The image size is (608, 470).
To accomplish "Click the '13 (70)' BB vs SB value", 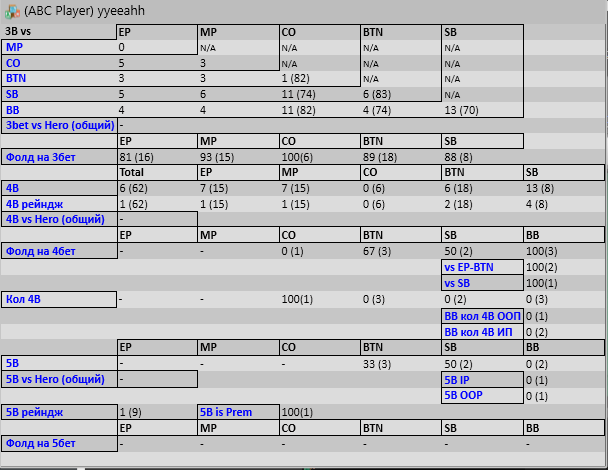I will (x=461, y=110).
